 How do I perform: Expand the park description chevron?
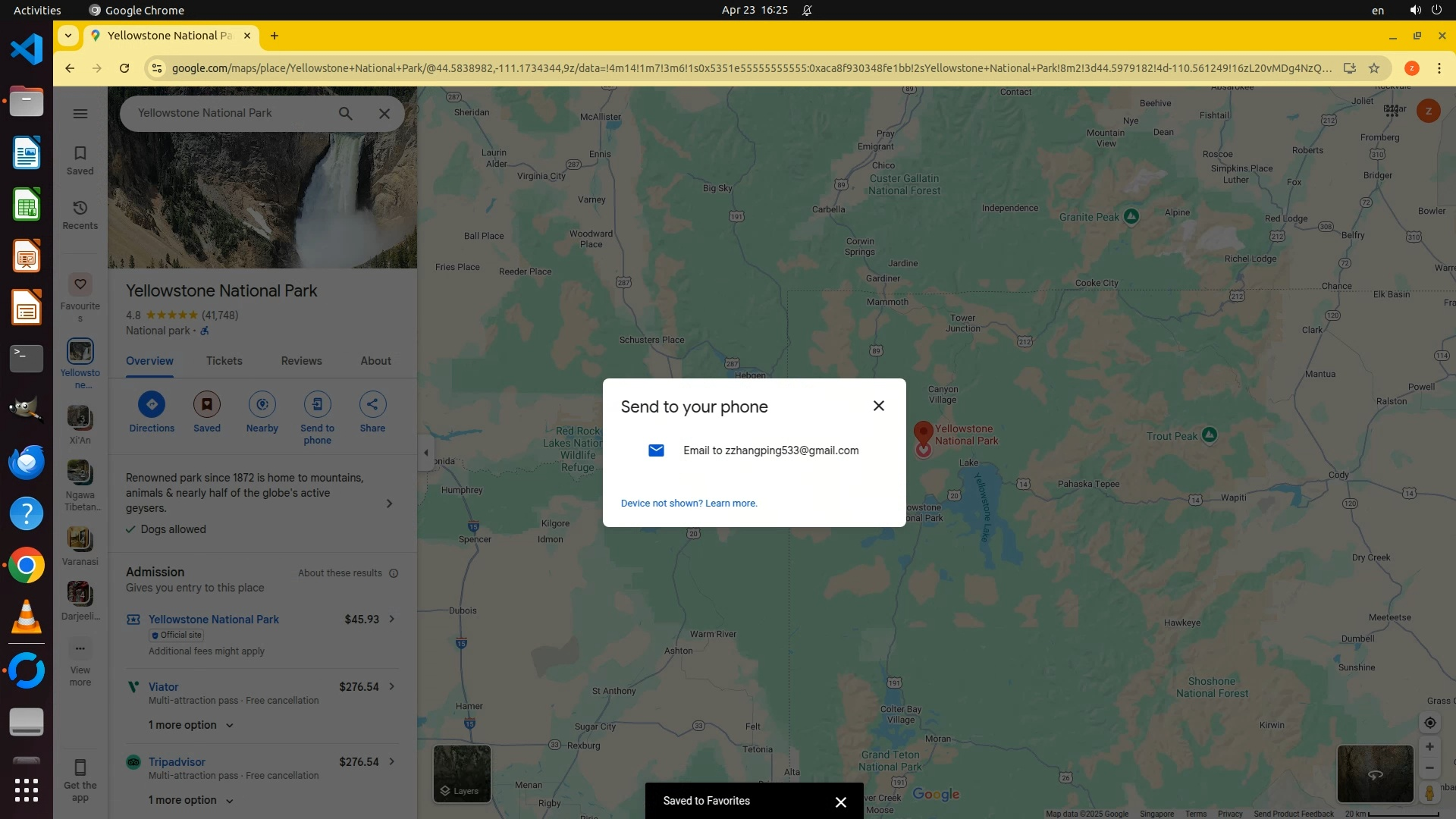389,504
